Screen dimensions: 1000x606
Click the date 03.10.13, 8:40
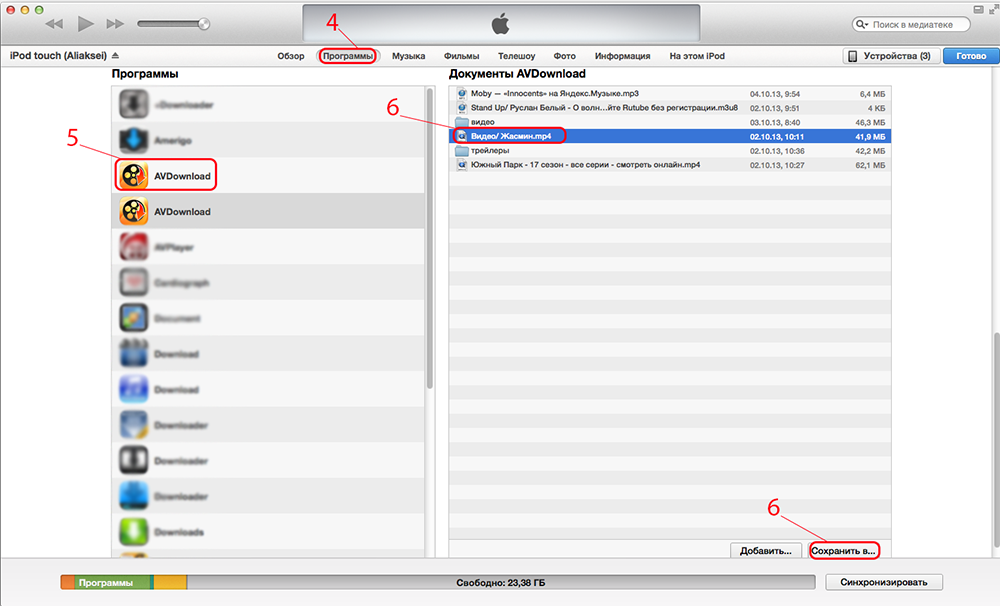click(x=775, y=122)
